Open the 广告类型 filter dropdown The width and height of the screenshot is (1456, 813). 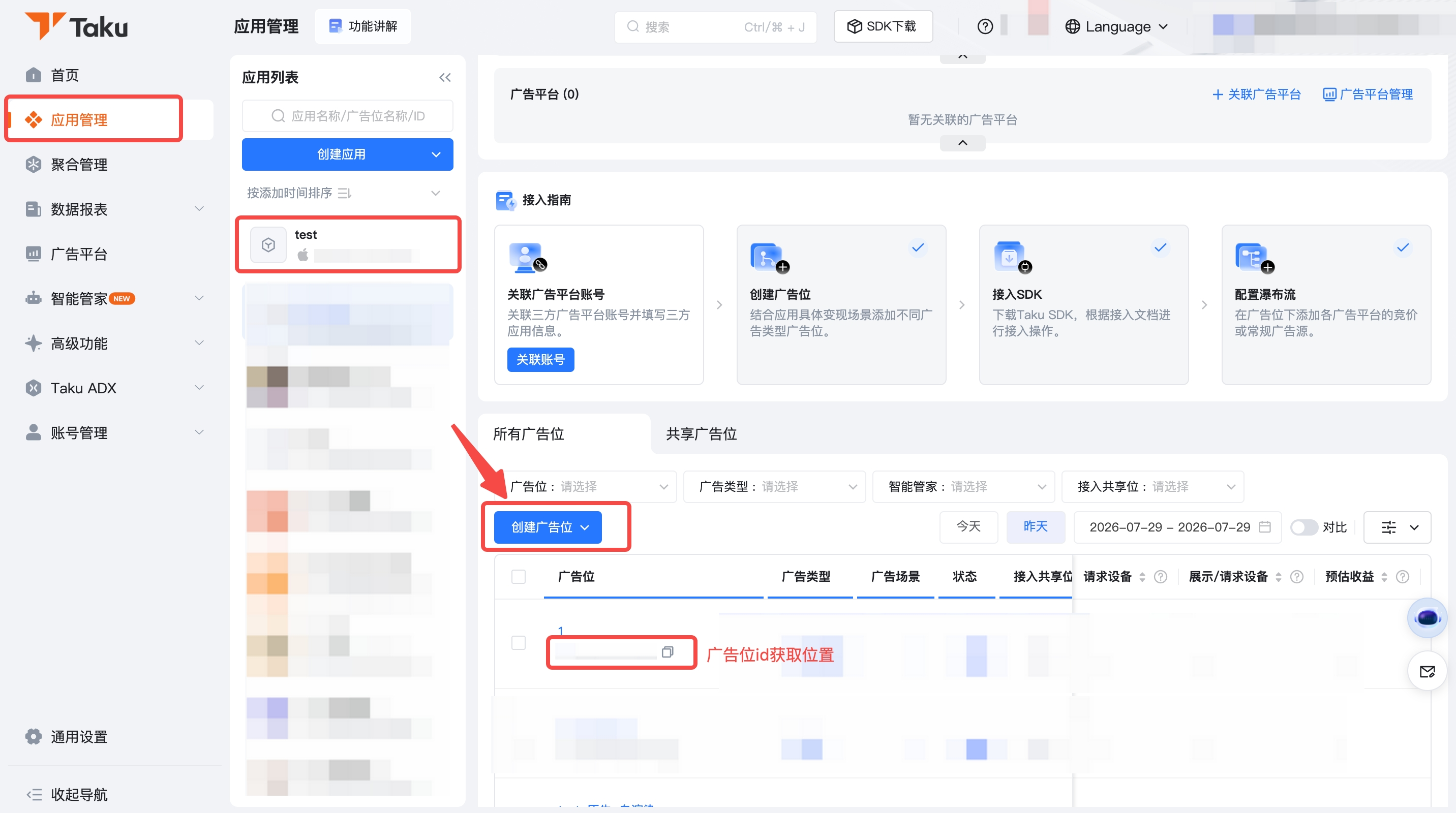coord(774,486)
